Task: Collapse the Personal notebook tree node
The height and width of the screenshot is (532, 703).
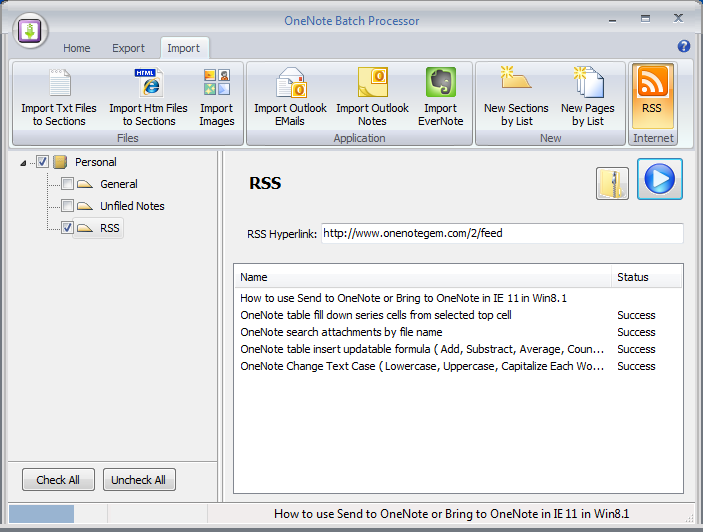Action: pos(23,163)
